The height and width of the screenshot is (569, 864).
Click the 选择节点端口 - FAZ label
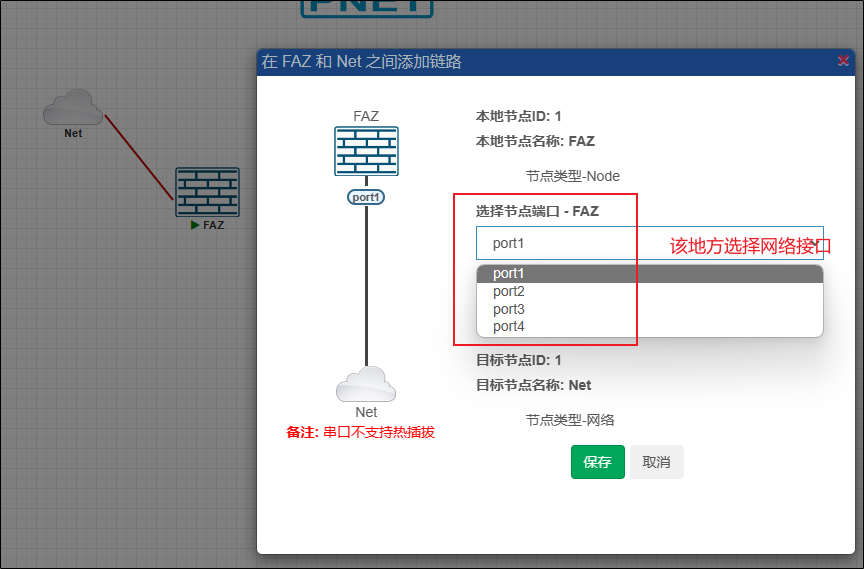click(537, 211)
